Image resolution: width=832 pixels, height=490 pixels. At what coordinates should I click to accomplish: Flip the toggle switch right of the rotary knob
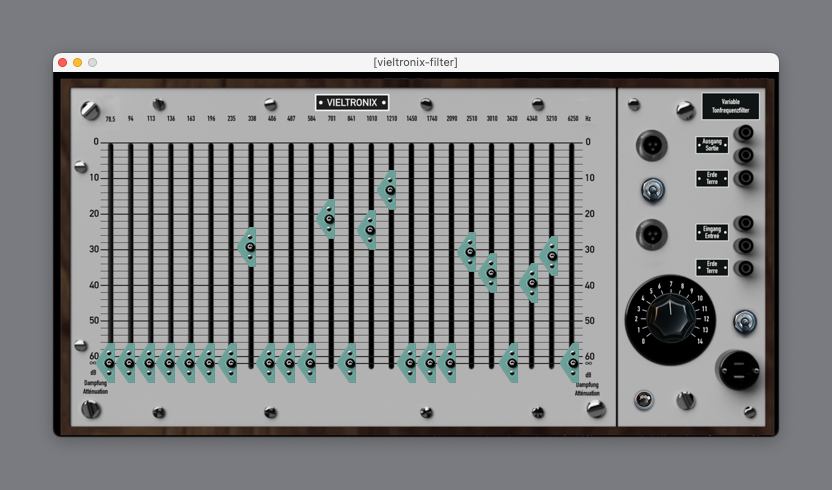pos(743,321)
